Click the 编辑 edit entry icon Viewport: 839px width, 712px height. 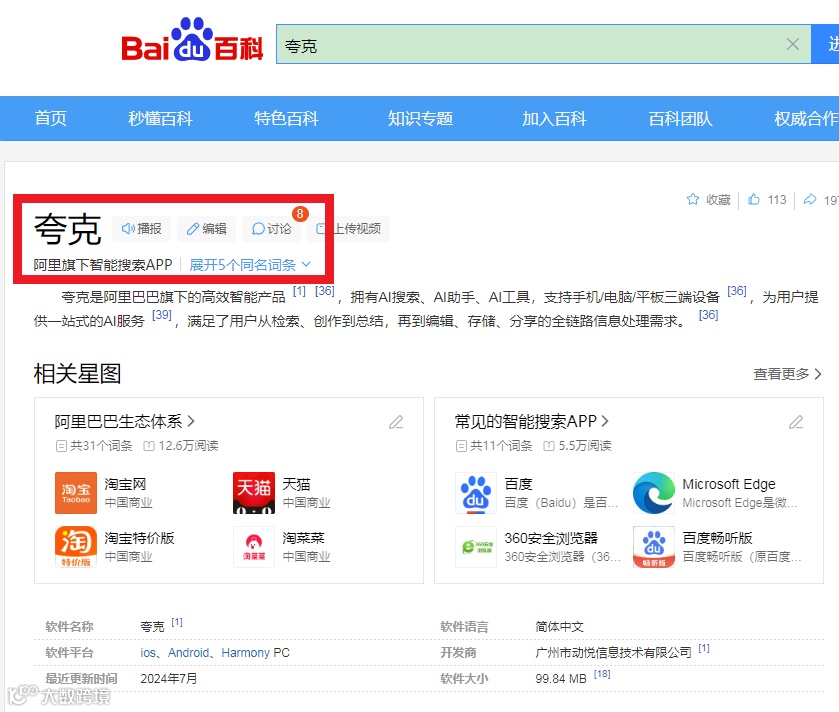206,229
